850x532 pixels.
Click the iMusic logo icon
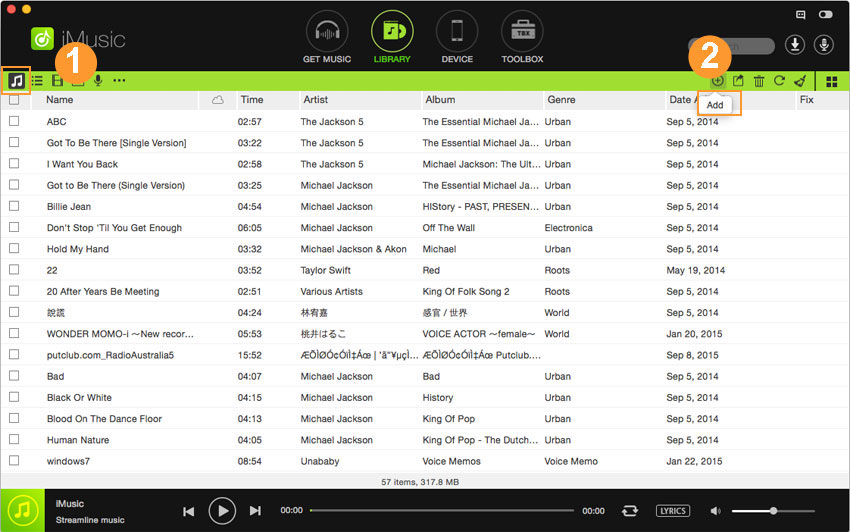[x=42, y=39]
